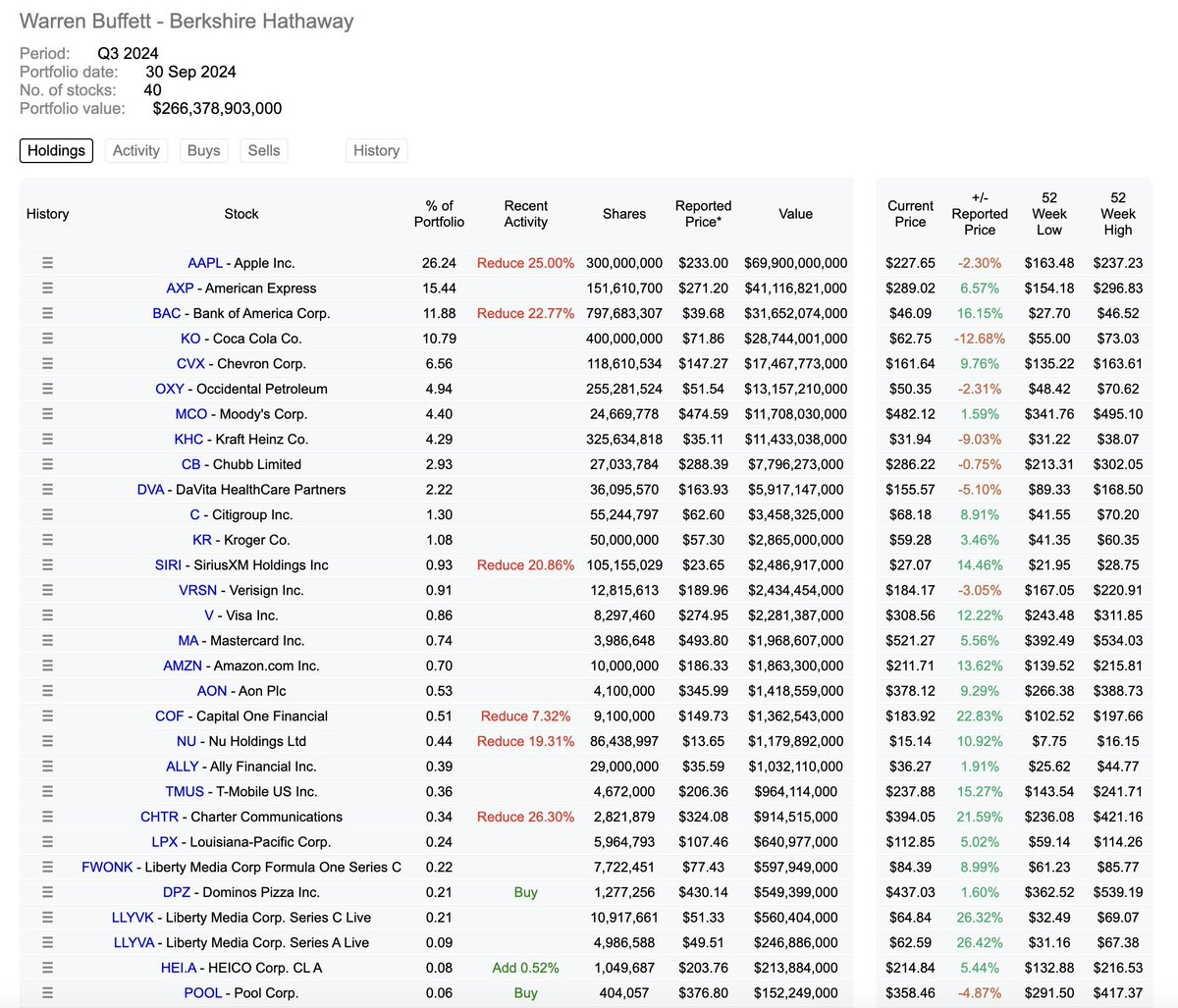Open history icon for CHTR row

click(x=47, y=817)
